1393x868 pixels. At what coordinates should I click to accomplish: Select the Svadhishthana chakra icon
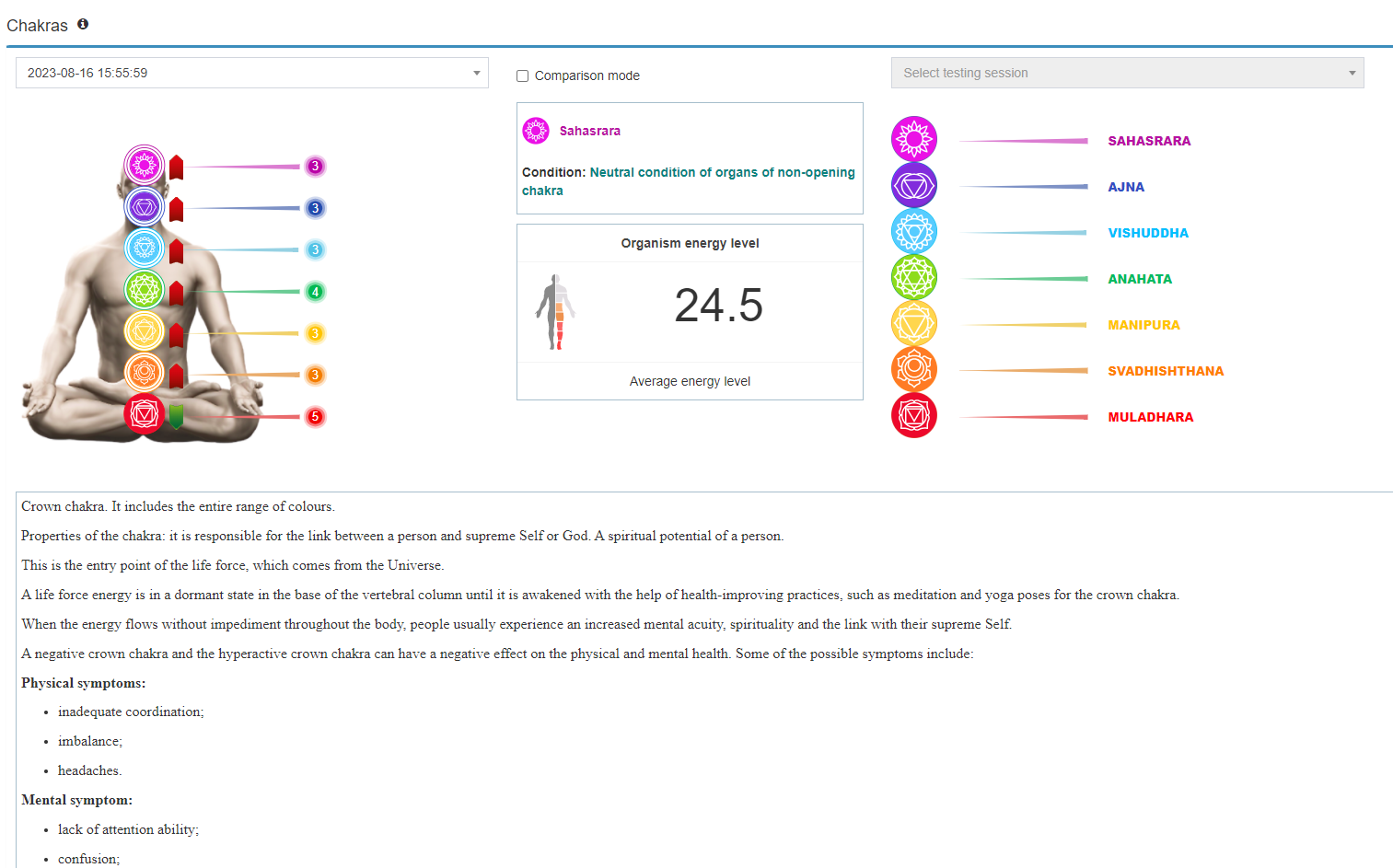coord(914,369)
